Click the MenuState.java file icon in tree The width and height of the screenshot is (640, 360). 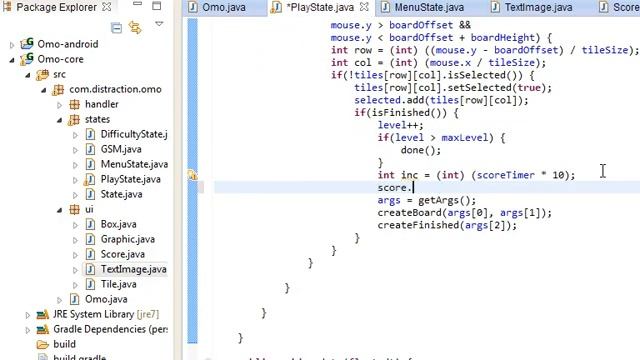(x=90, y=164)
